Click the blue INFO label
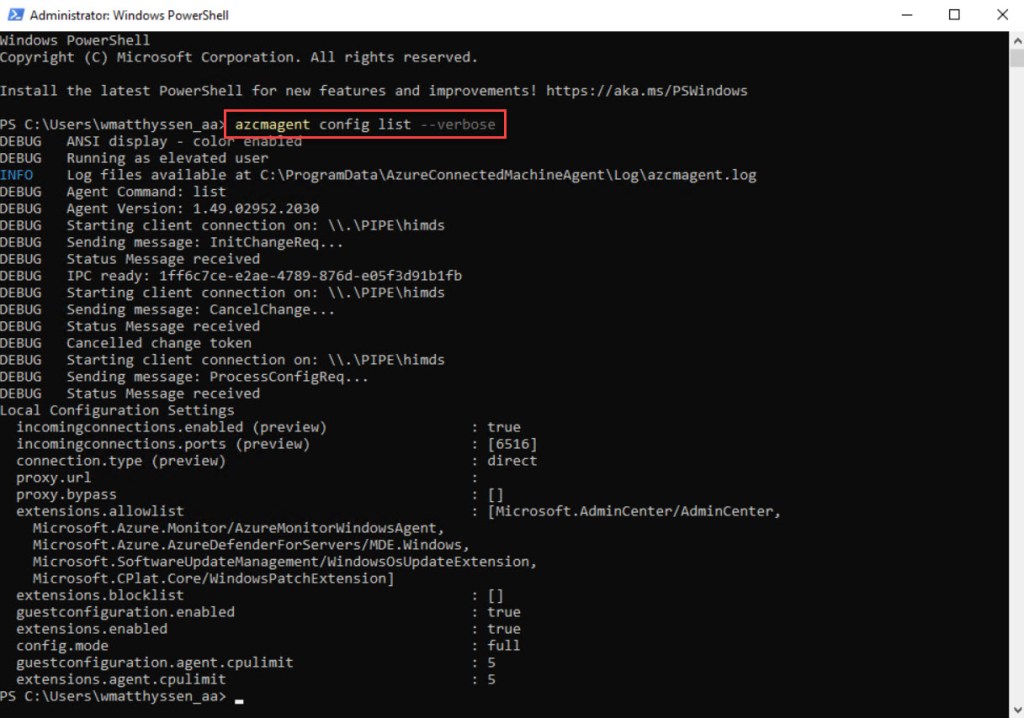 pyautogui.click(x=16, y=175)
